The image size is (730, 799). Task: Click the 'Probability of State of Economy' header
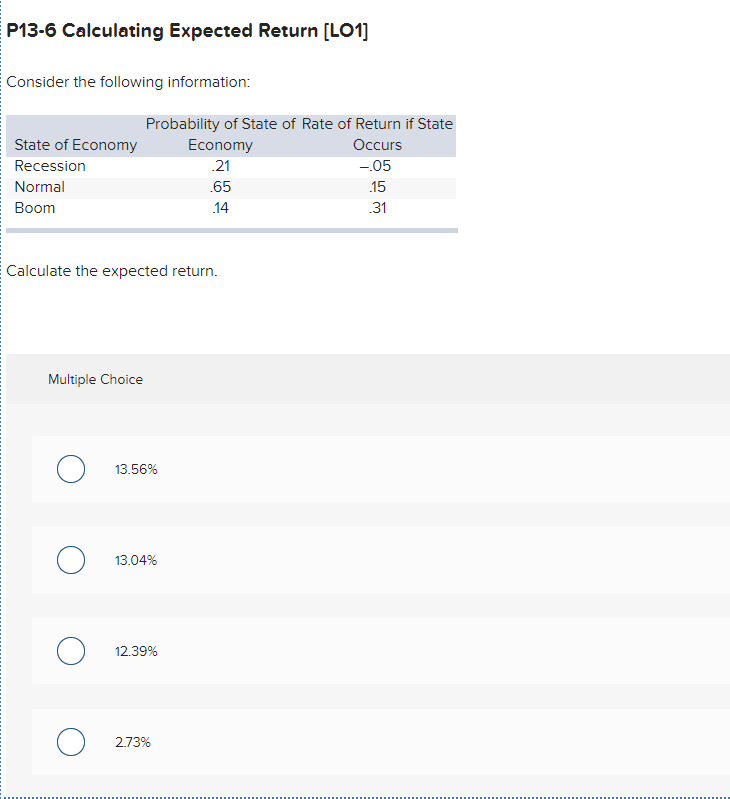point(220,134)
